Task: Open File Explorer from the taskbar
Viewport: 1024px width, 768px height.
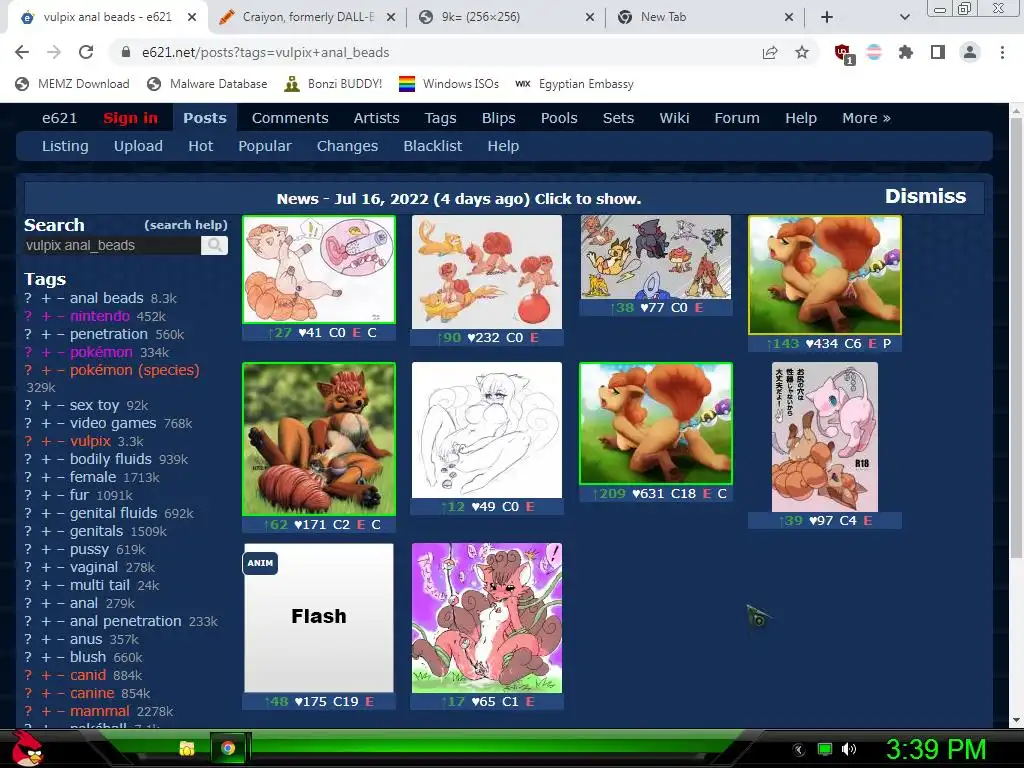Action: pos(187,748)
